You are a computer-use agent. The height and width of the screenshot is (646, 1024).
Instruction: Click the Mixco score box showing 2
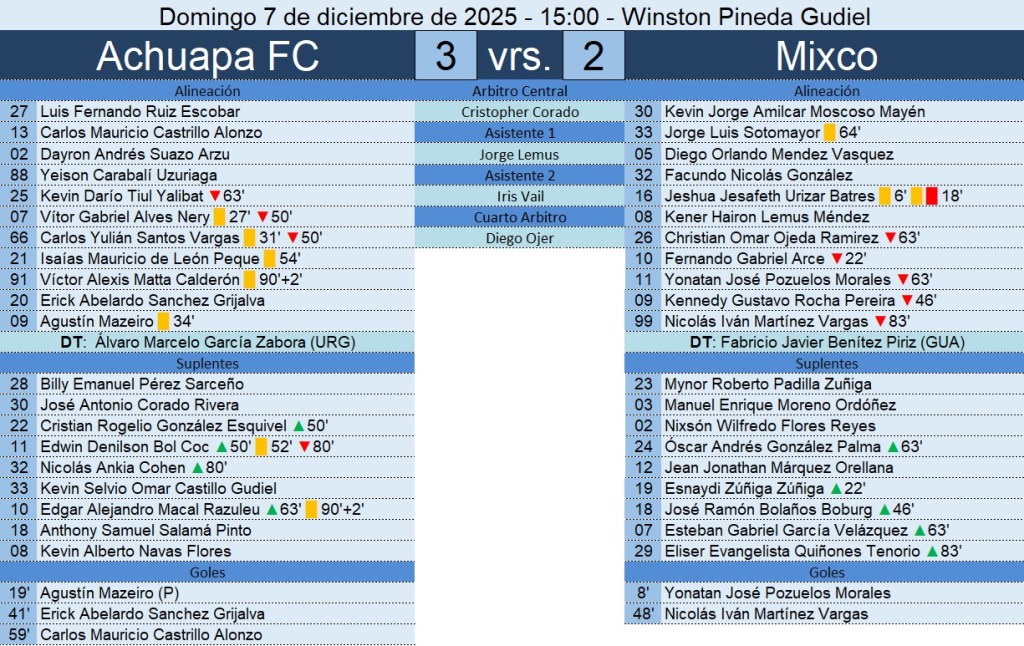[593, 56]
